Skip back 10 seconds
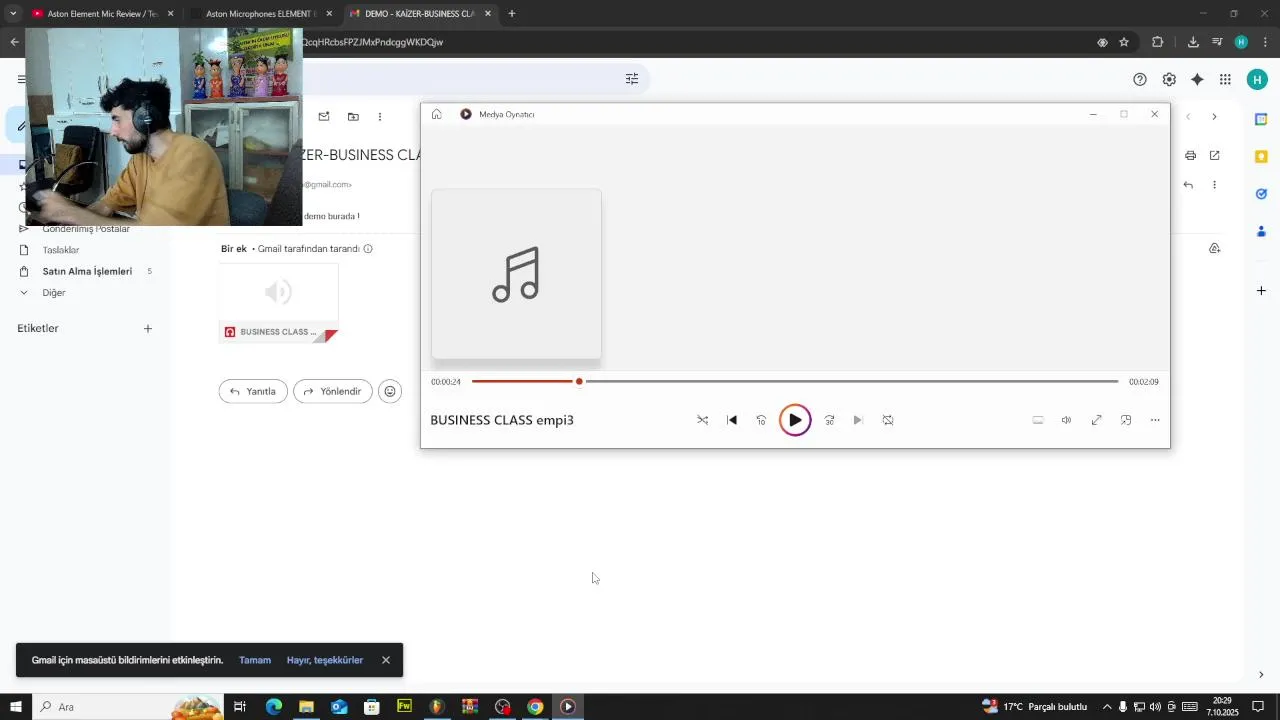Screen dimensions: 1280x720 tap(761, 420)
